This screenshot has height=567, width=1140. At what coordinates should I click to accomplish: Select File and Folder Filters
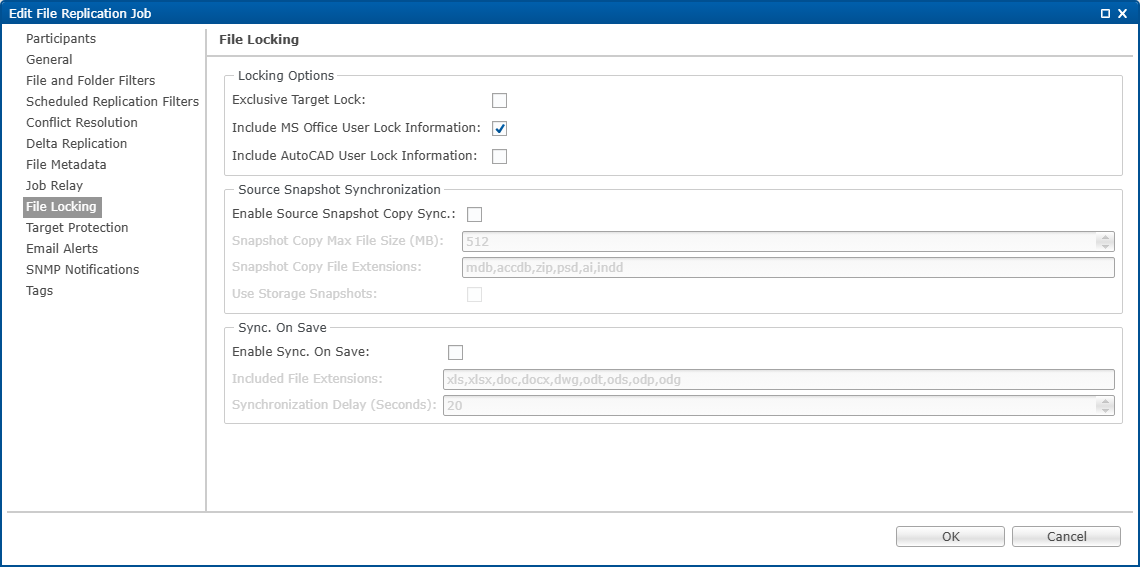(x=90, y=81)
